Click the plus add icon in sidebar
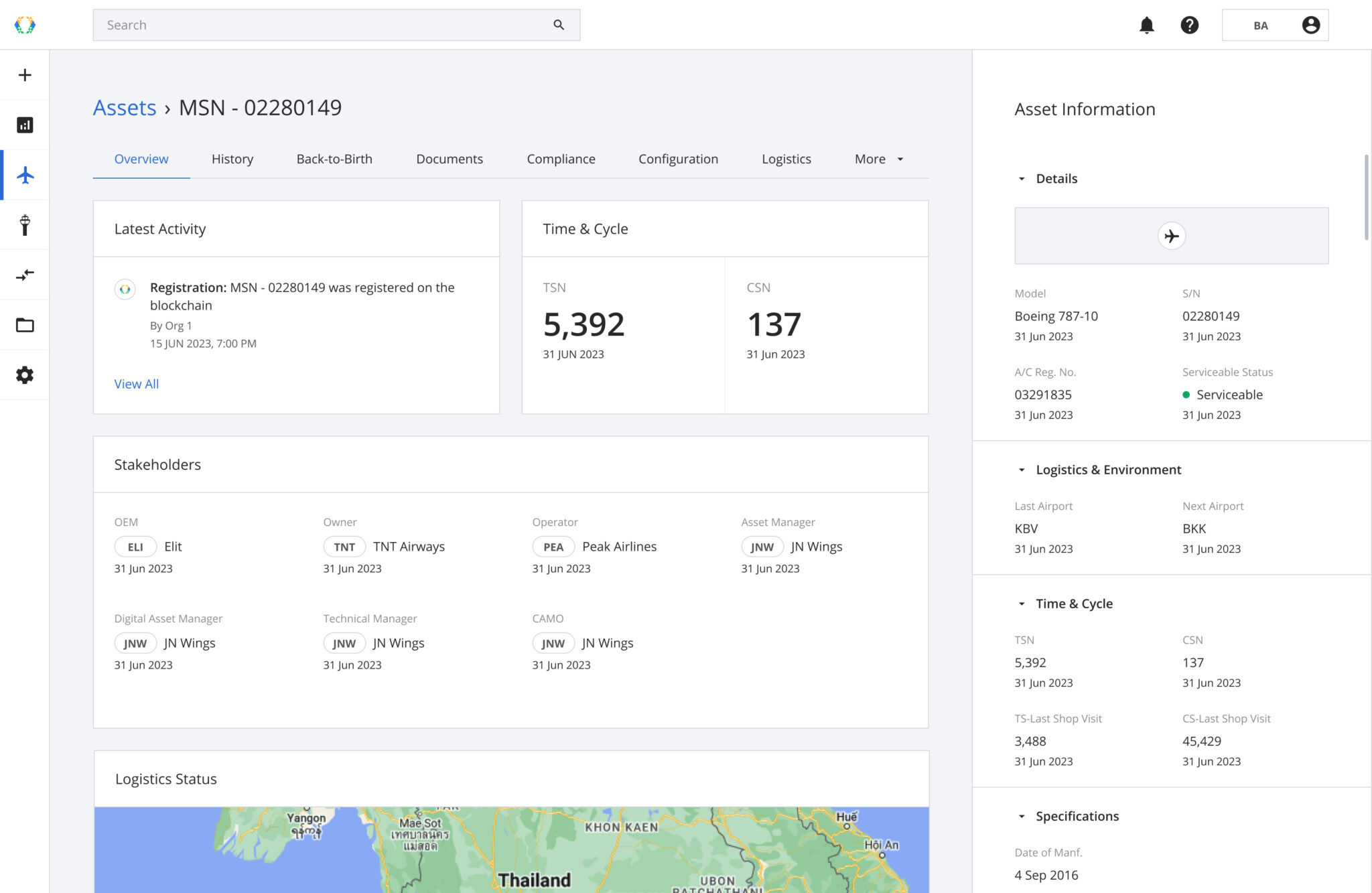 tap(25, 75)
